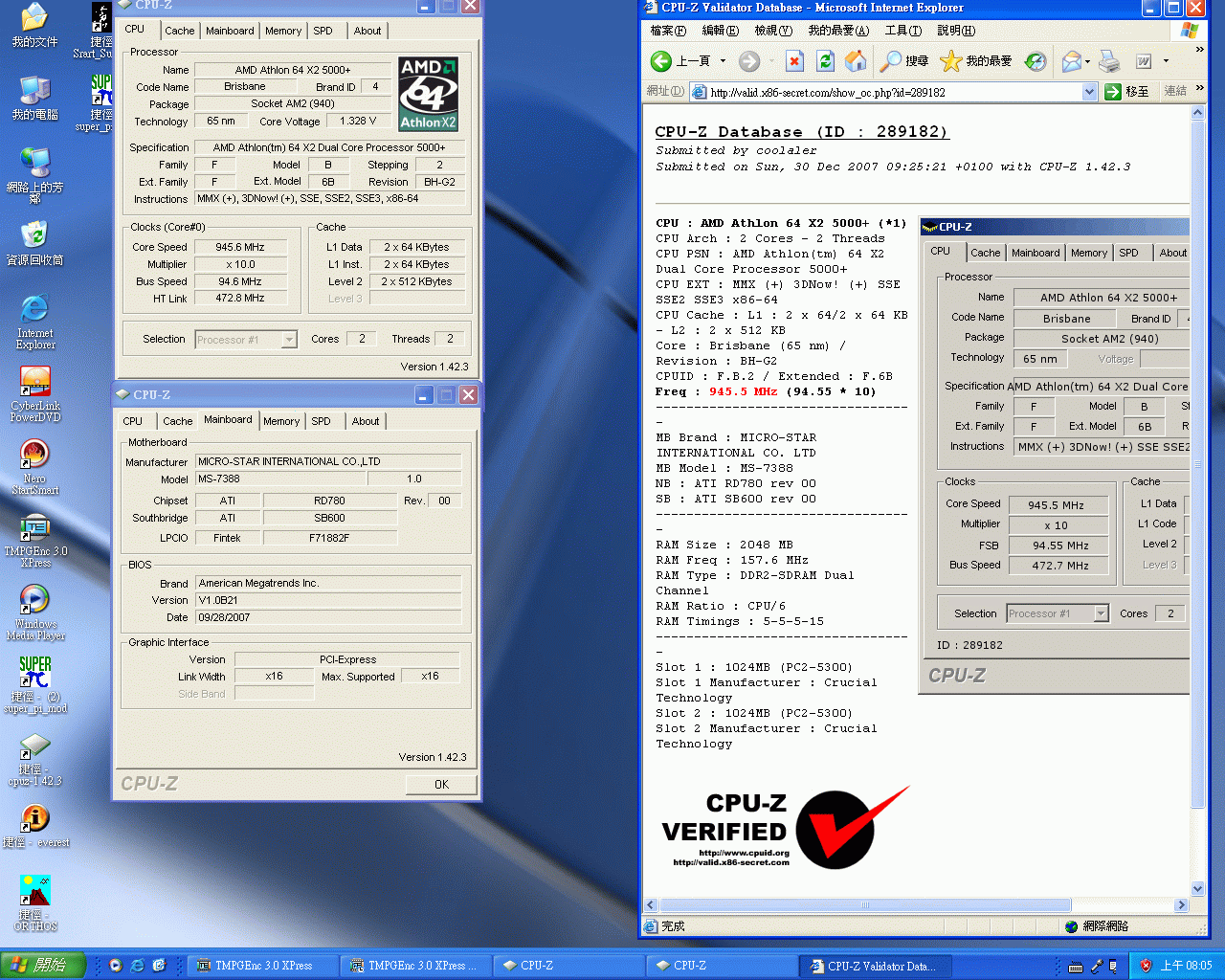The width and height of the screenshot is (1225, 980).
Task: Open the IE address bar dropdown
Action: (1089, 92)
